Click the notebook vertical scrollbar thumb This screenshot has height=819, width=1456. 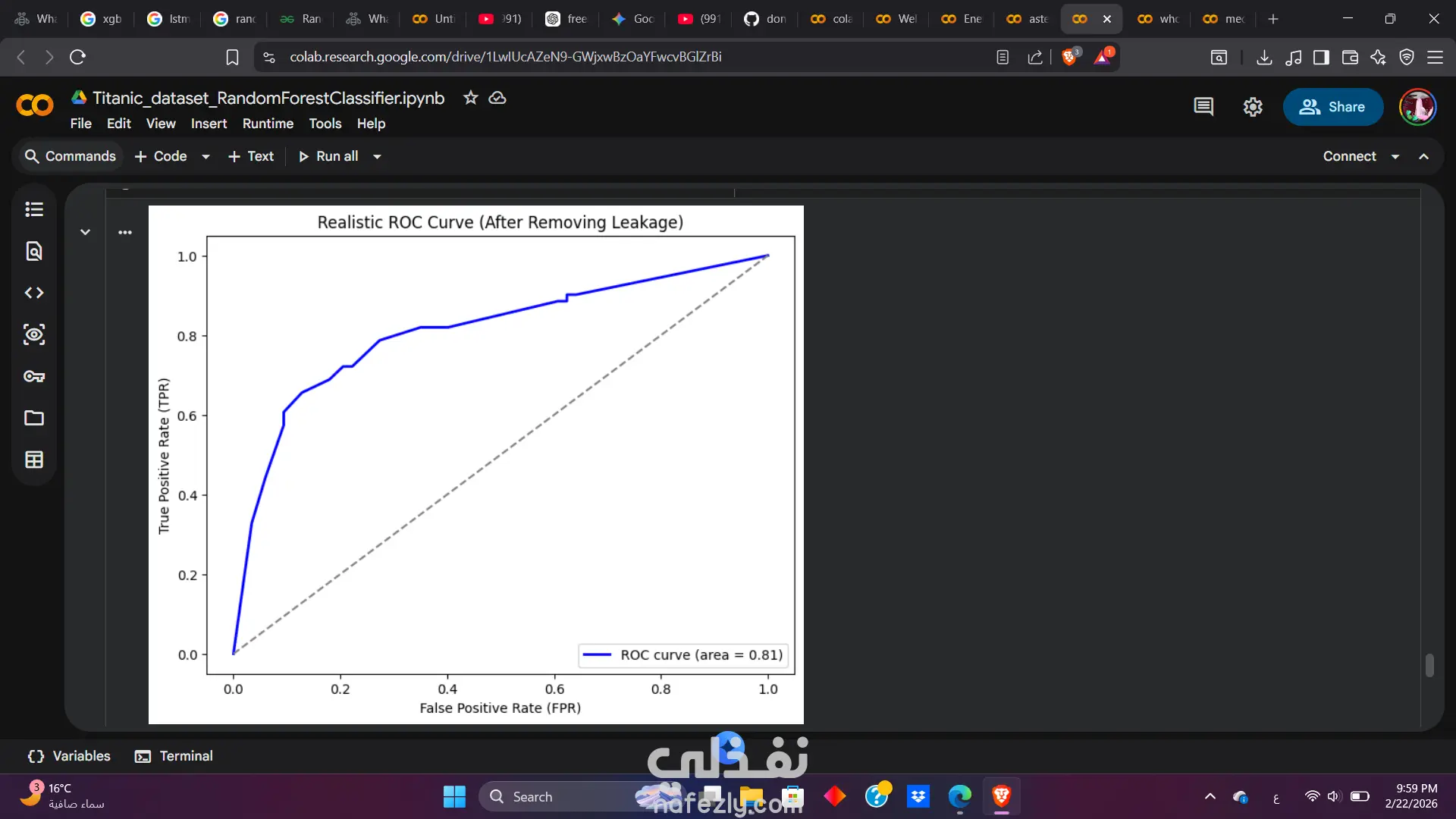(1429, 665)
